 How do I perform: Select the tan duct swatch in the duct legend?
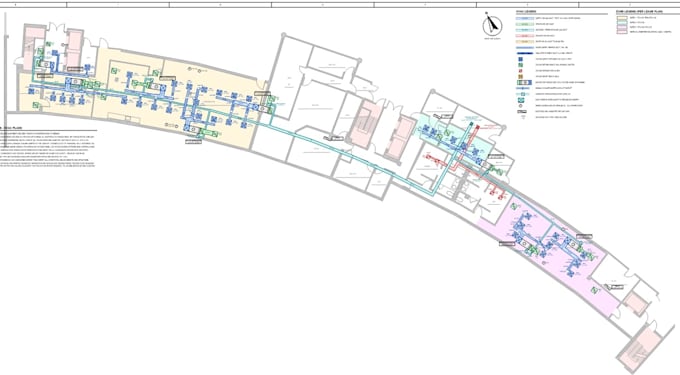point(525,42)
